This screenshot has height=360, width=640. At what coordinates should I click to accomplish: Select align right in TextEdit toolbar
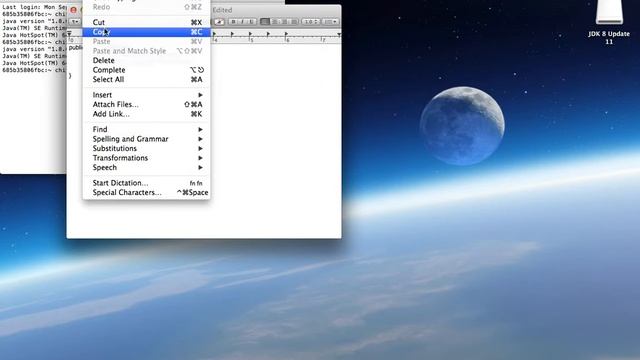click(x=284, y=21)
